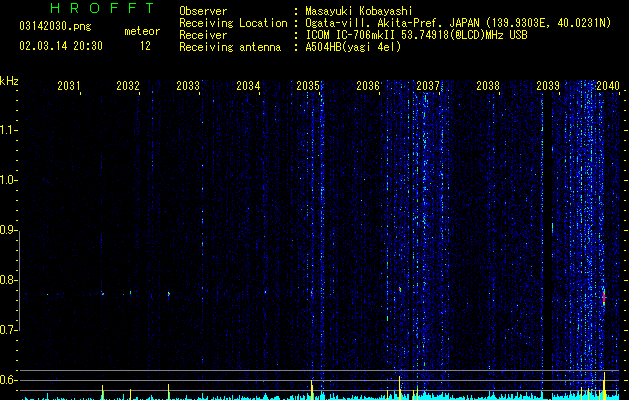Click the 2037 time marker

click(x=428, y=86)
